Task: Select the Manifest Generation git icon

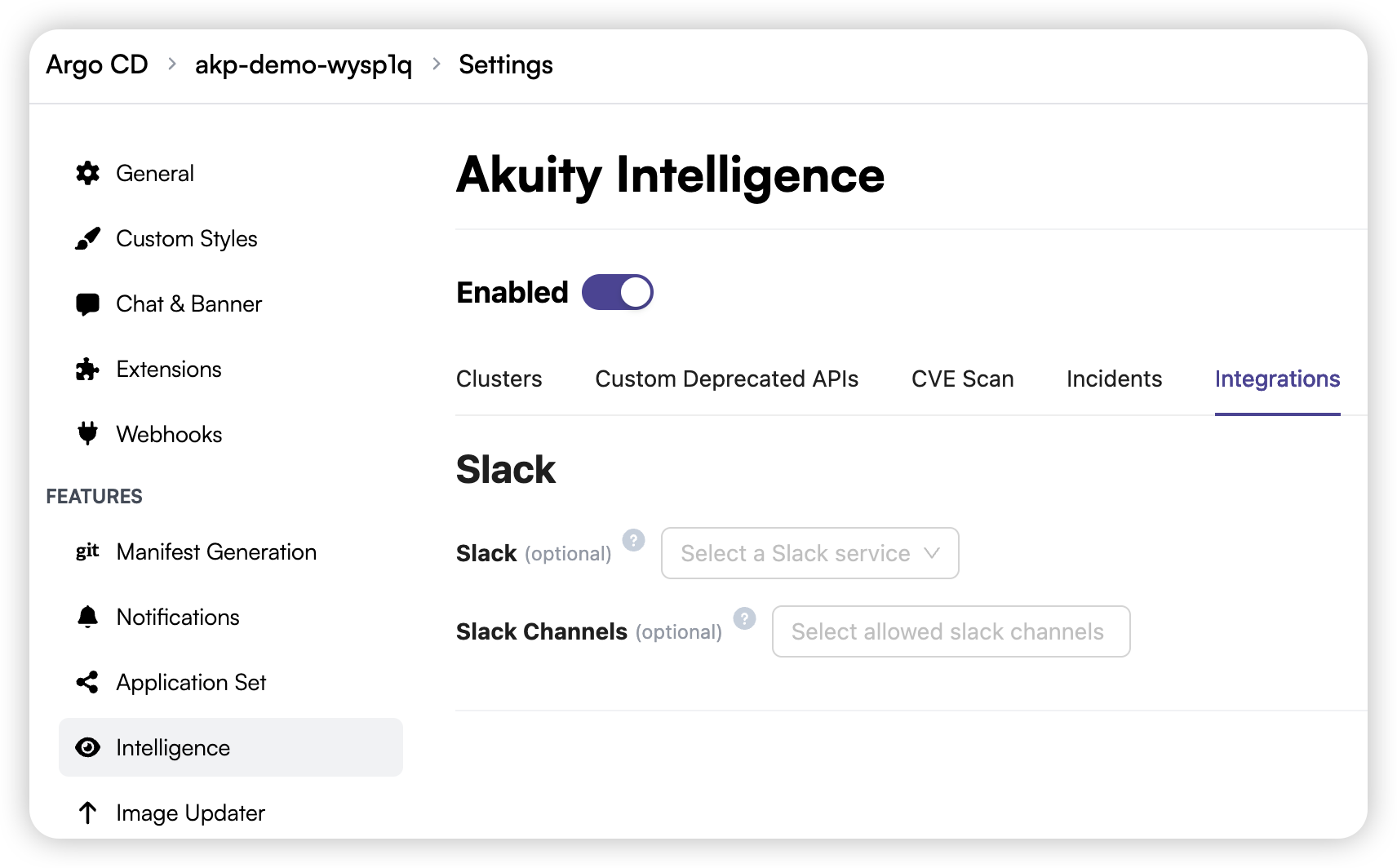Action: [87, 551]
